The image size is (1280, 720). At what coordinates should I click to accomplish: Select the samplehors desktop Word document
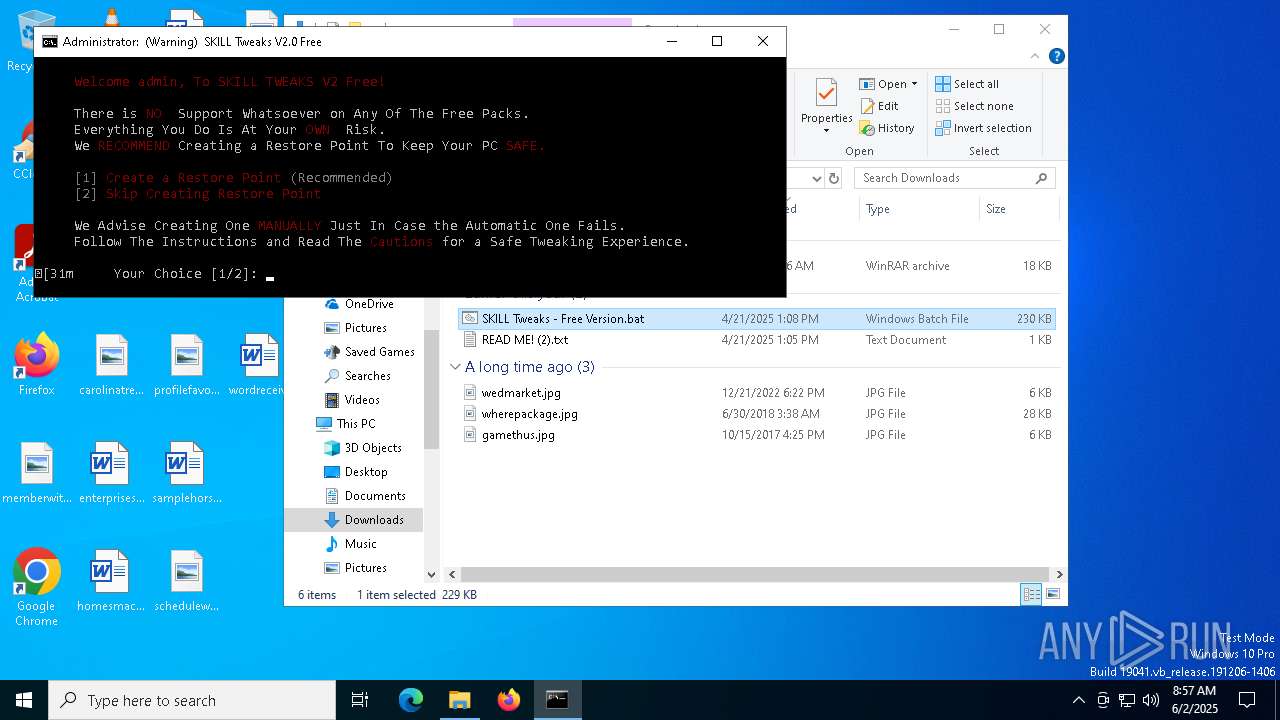[186, 472]
